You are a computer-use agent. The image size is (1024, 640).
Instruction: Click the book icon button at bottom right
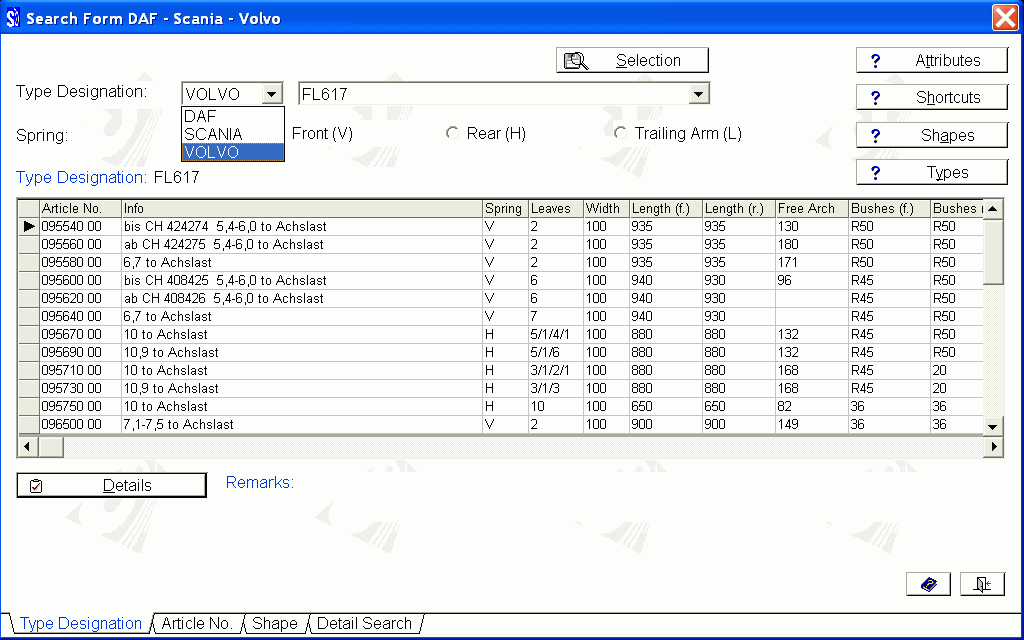[x=928, y=584]
